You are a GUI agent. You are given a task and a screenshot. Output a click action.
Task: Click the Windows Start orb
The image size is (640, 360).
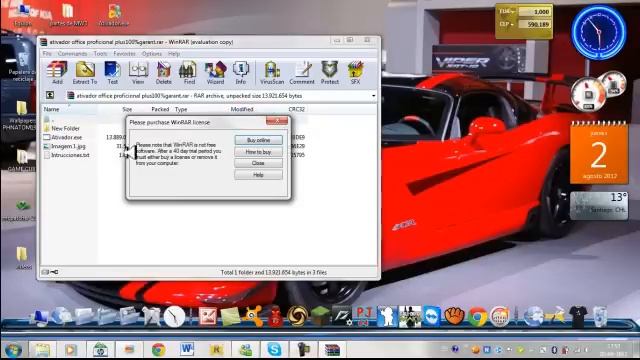(x=13, y=350)
